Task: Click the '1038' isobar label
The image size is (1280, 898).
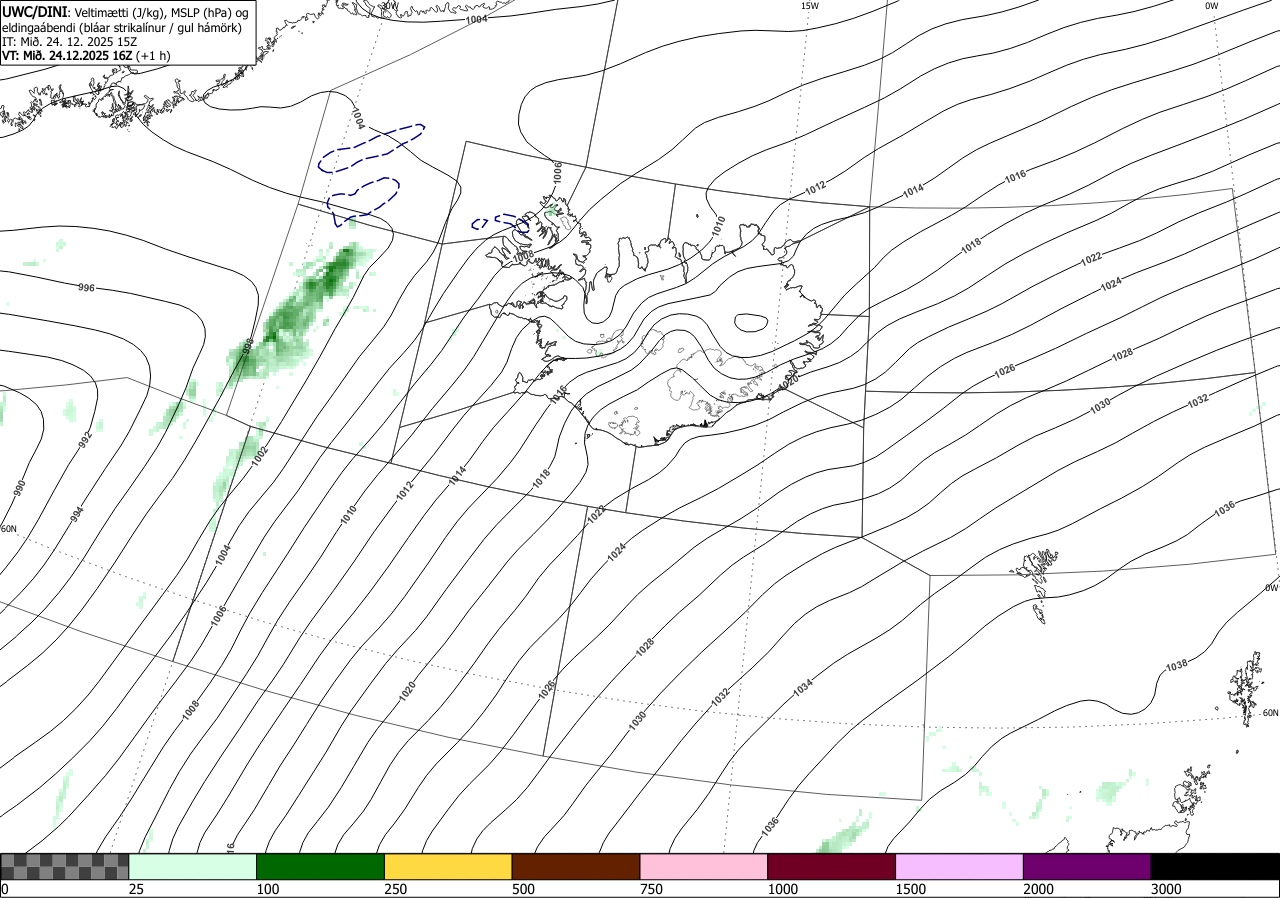Action: pos(1176,665)
